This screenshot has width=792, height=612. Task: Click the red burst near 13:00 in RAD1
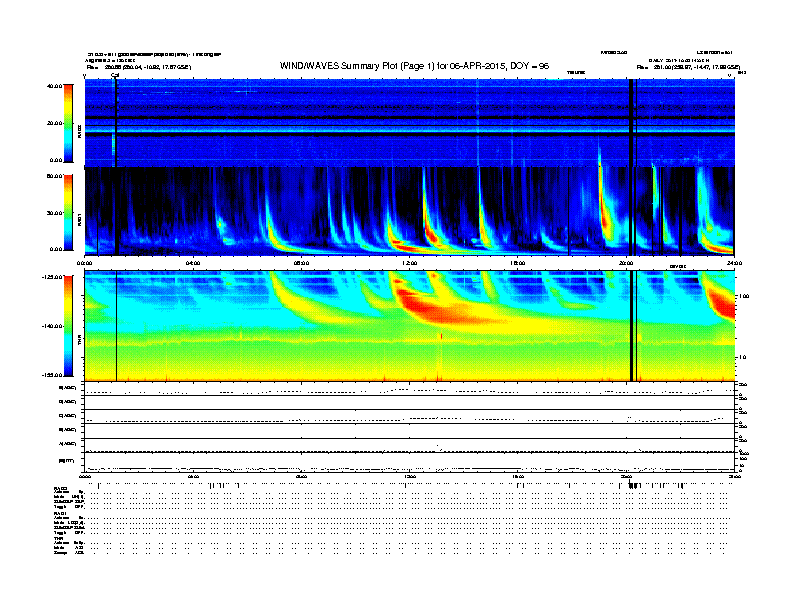[x=431, y=235]
